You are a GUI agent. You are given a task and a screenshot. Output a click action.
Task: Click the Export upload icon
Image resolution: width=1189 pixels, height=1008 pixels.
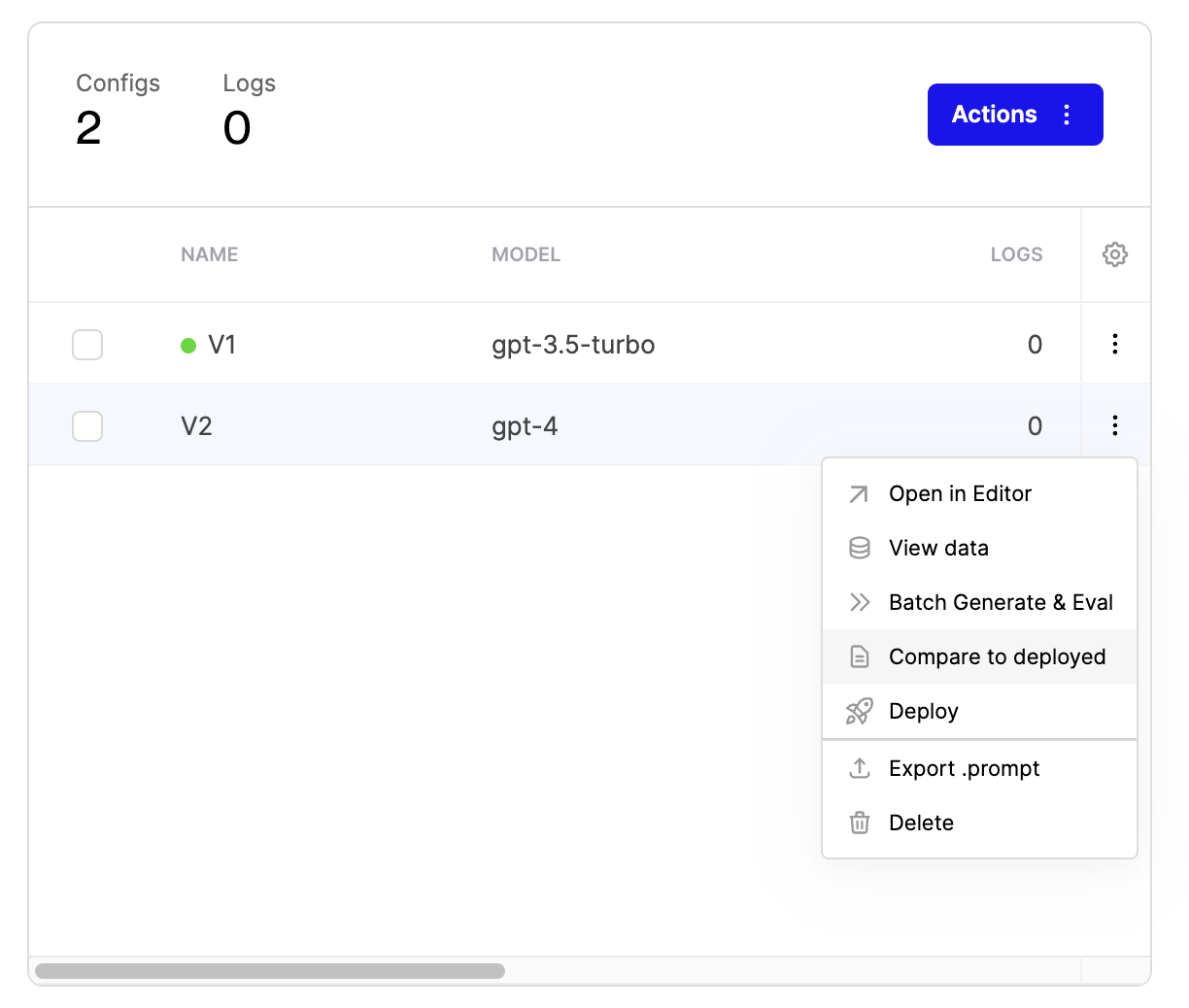(x=860, y=768)
